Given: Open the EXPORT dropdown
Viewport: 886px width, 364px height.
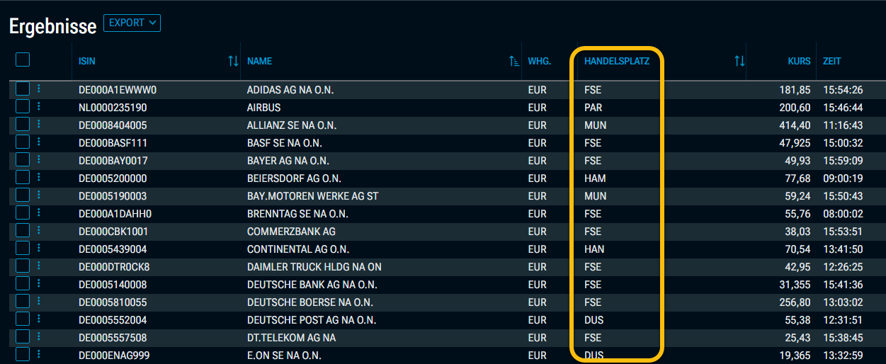Looking at the screenshot, I should click(x=132, y=23).
